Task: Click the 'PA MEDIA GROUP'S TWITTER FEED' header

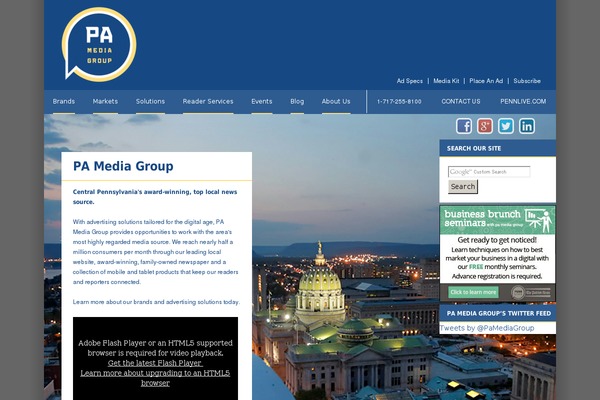Action: pyautogui.click(x=499, y=313)
